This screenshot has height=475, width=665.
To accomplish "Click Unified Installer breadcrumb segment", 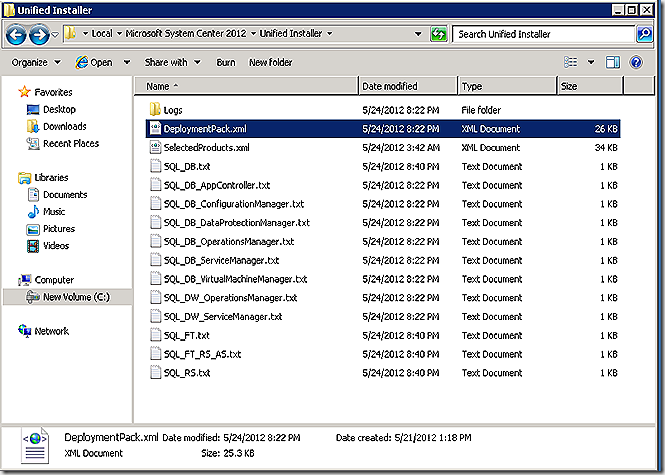I will pyautogui.click(x=291, y=34).
